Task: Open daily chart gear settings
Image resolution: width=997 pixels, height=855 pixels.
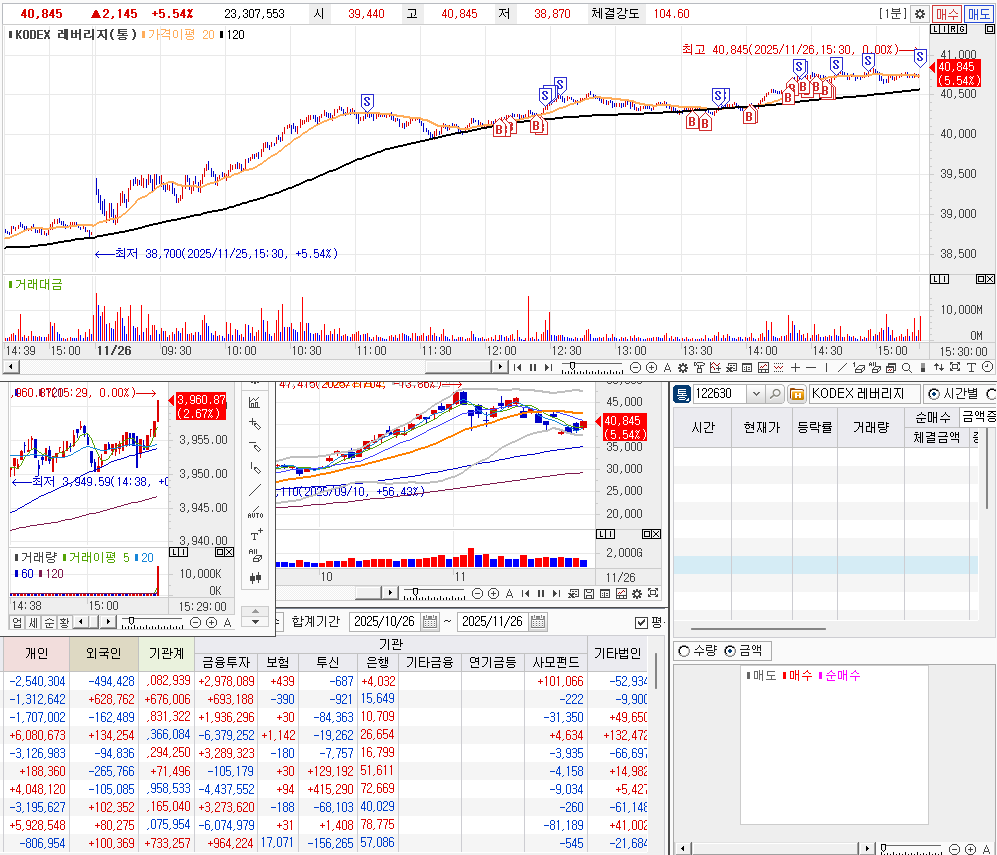Action: click(x=636, y=594)
